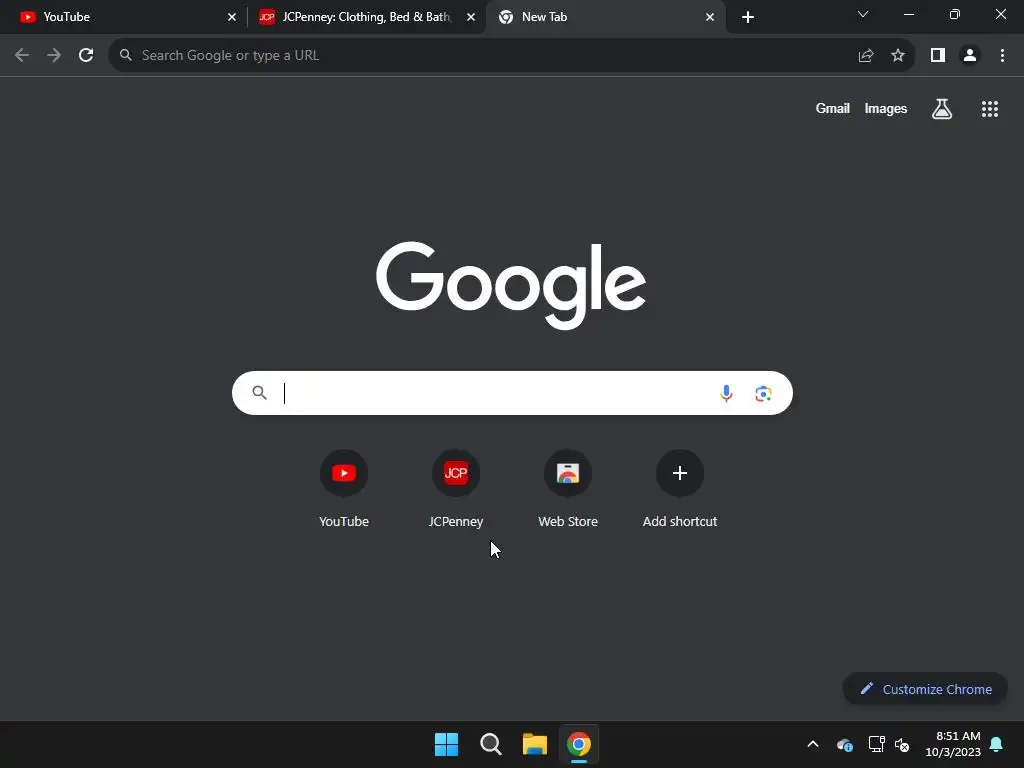
Task: Show hidden system tray icons
Action: (x=813, y=744)
